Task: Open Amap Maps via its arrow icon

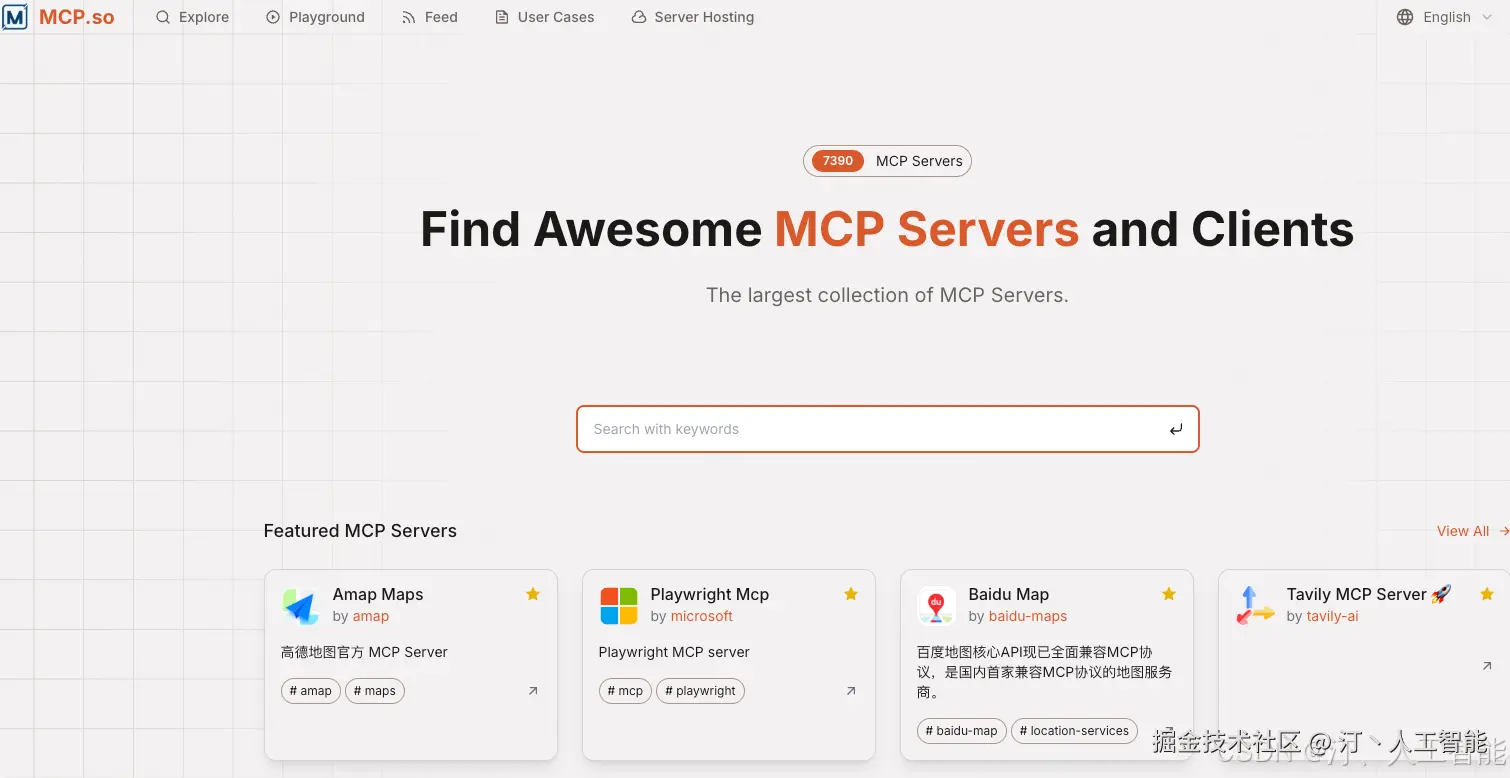Action: coord(533,691)
